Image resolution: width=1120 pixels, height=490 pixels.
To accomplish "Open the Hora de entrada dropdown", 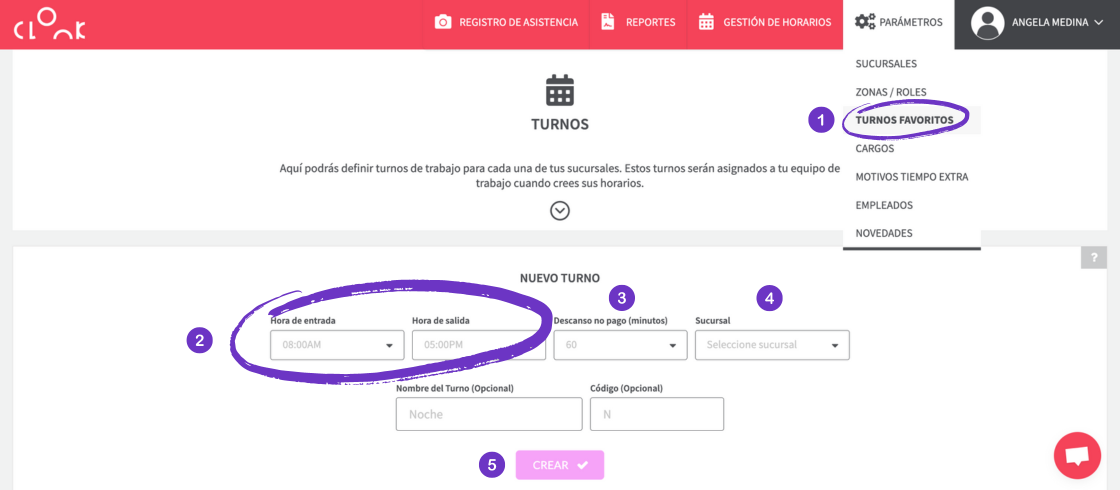I will (x=337, y=345).
